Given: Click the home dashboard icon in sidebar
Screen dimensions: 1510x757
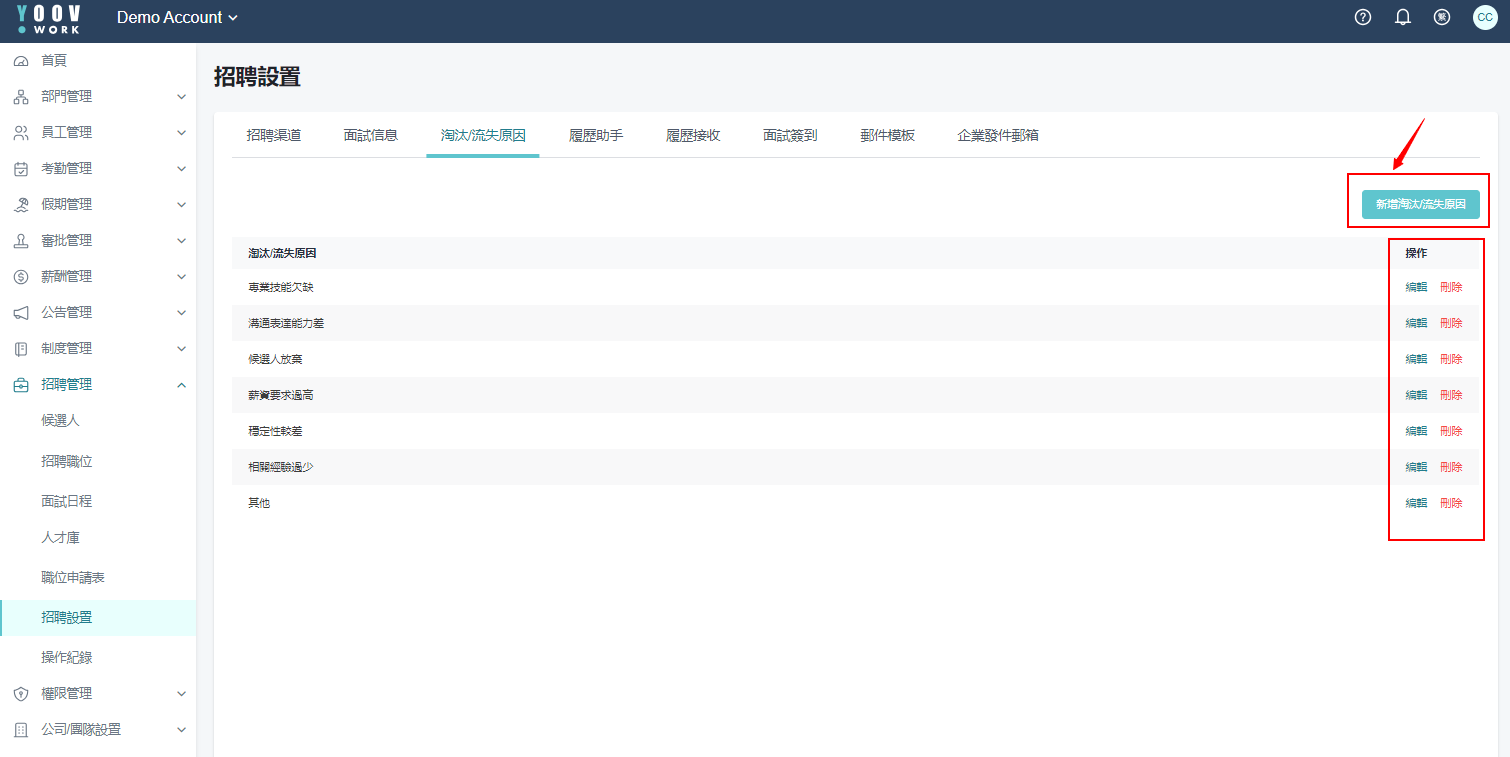Looking at the screenshot, I should tap(21, 61).
